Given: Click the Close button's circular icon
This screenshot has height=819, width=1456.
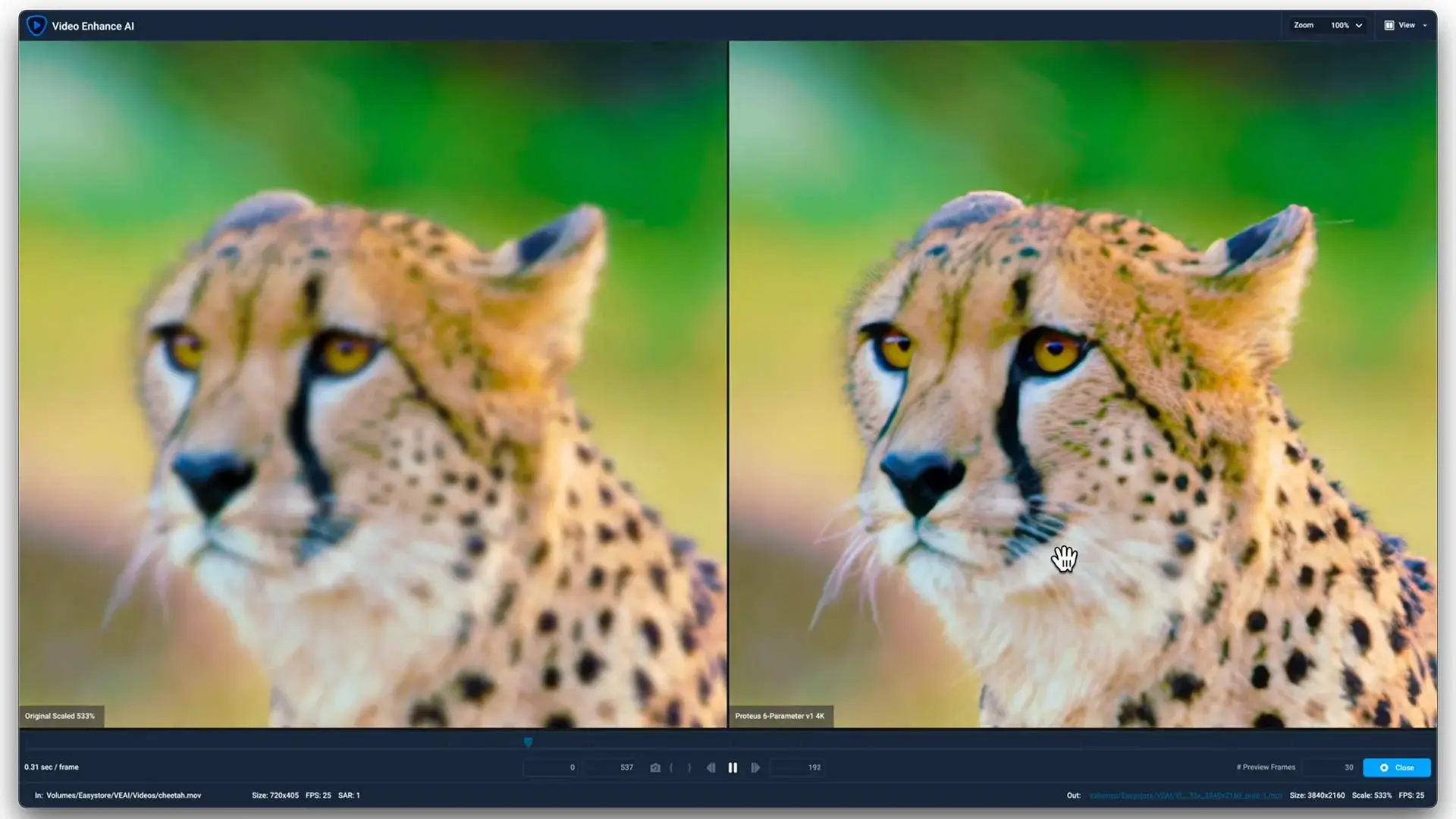Looking at the screenshot, I should coord(1383,767).
